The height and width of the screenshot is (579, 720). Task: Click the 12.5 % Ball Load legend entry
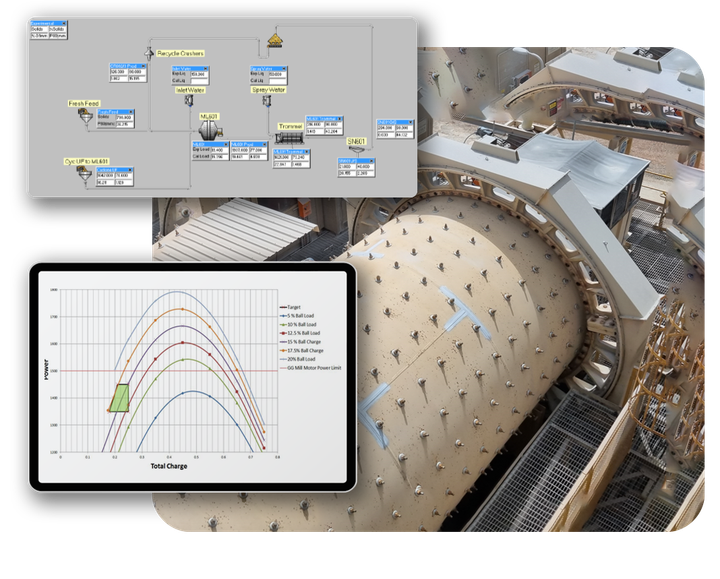[300, 333]
